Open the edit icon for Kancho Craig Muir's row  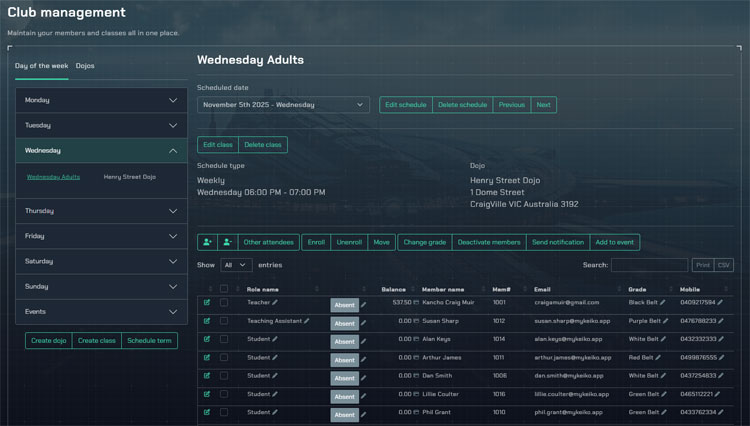click(x=207, y=302)
